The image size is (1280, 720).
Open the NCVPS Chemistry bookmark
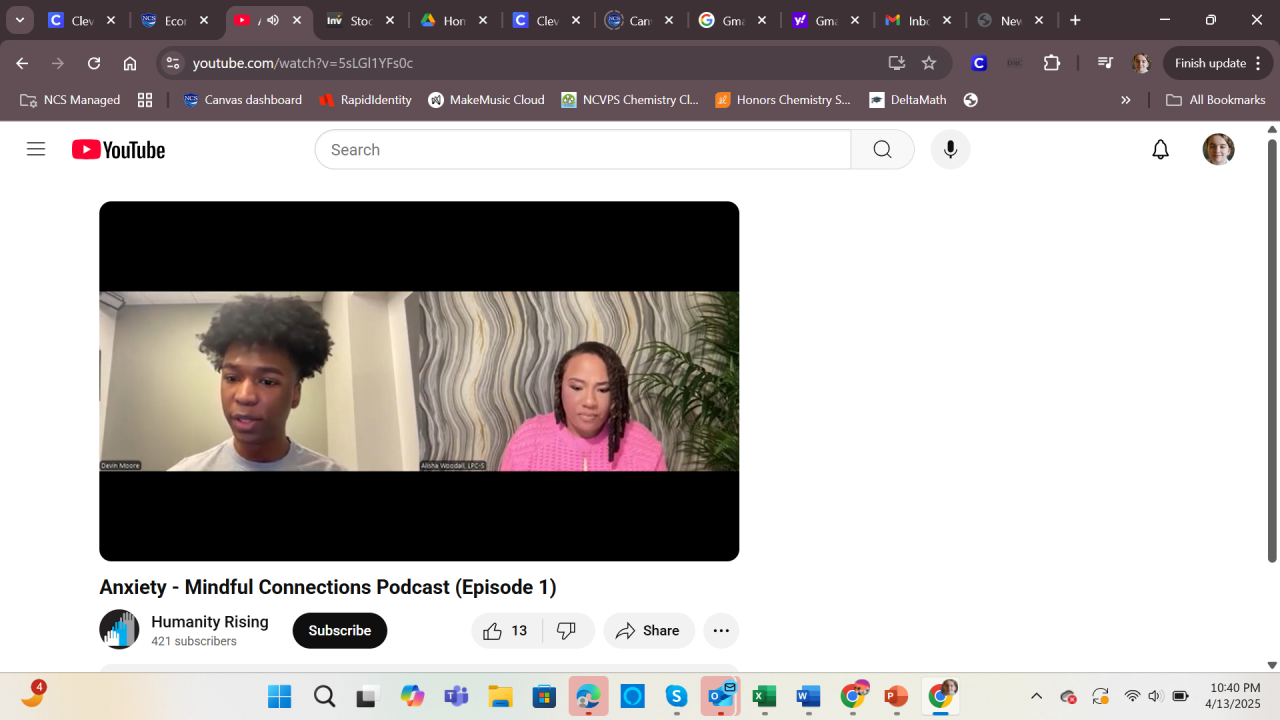tap(630, 100)
